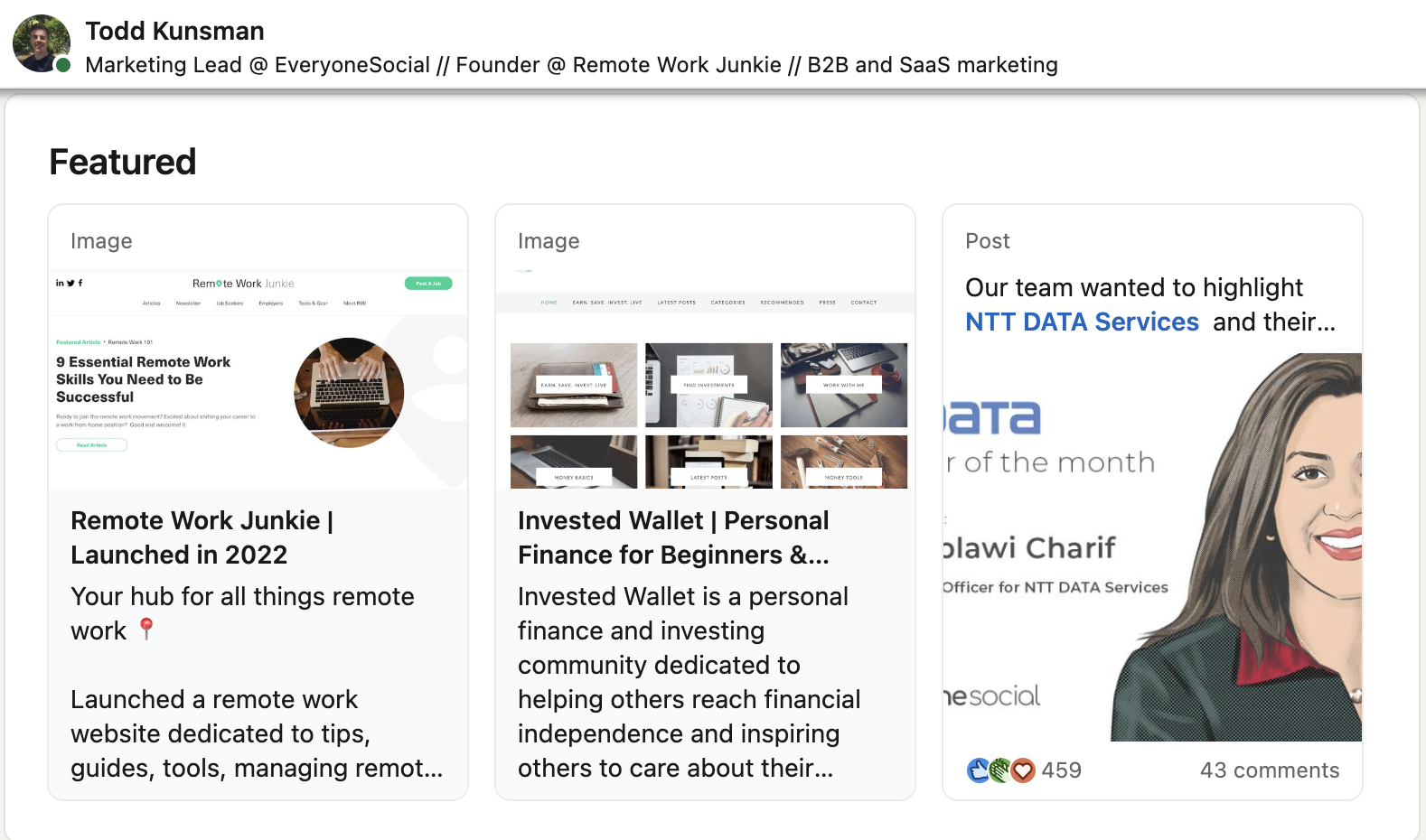Click Todd Kunsman's profile picture
Screen dimensions: 1426x840
[41, 42]
